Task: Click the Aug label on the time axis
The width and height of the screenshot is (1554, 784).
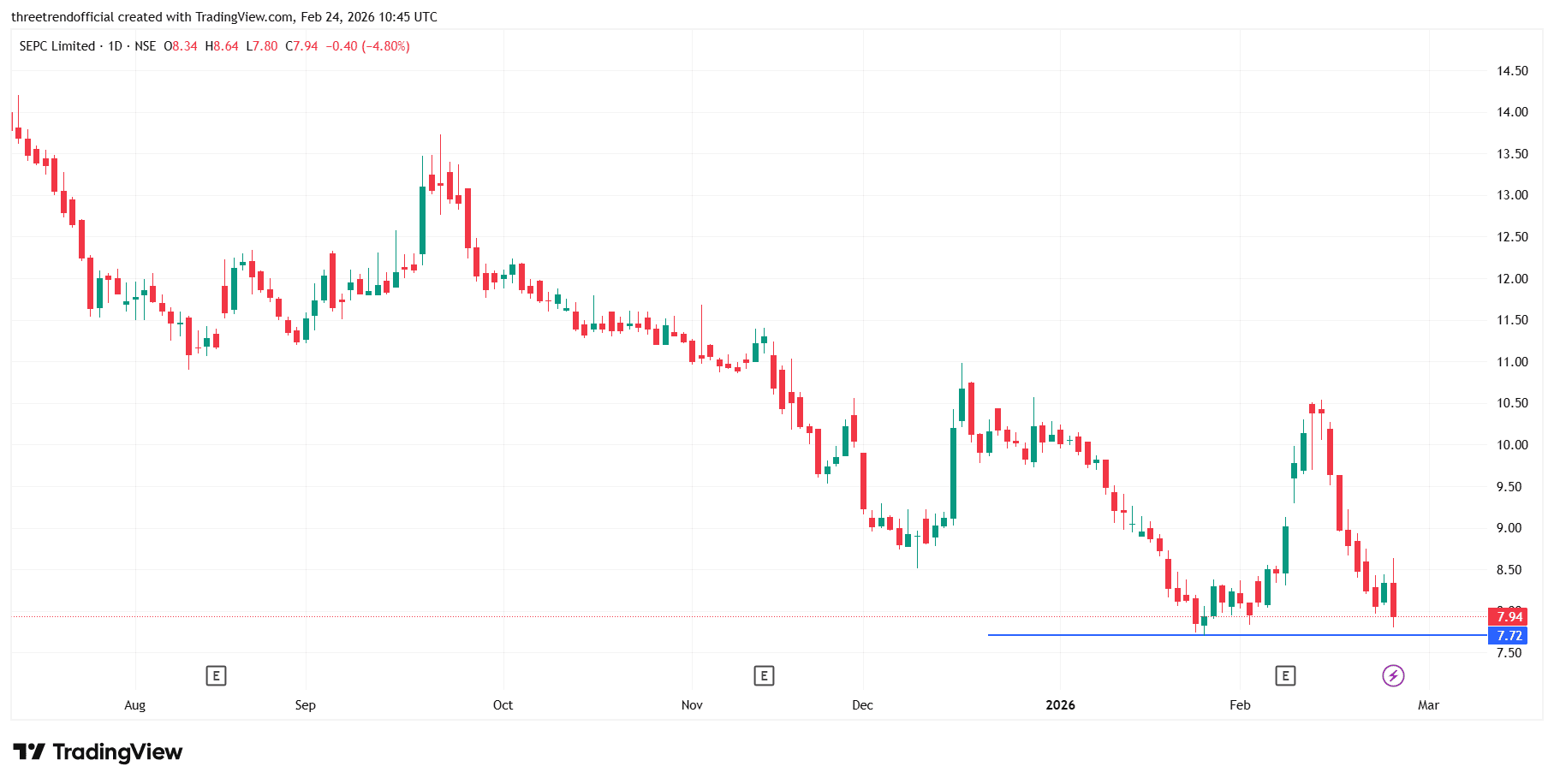Action: 134,705
